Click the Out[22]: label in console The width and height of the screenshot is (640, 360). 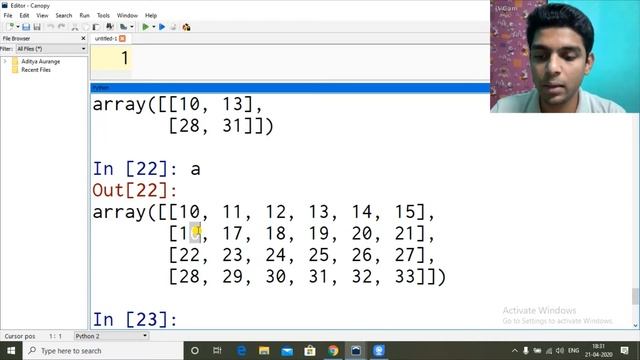tap(135, 190)
